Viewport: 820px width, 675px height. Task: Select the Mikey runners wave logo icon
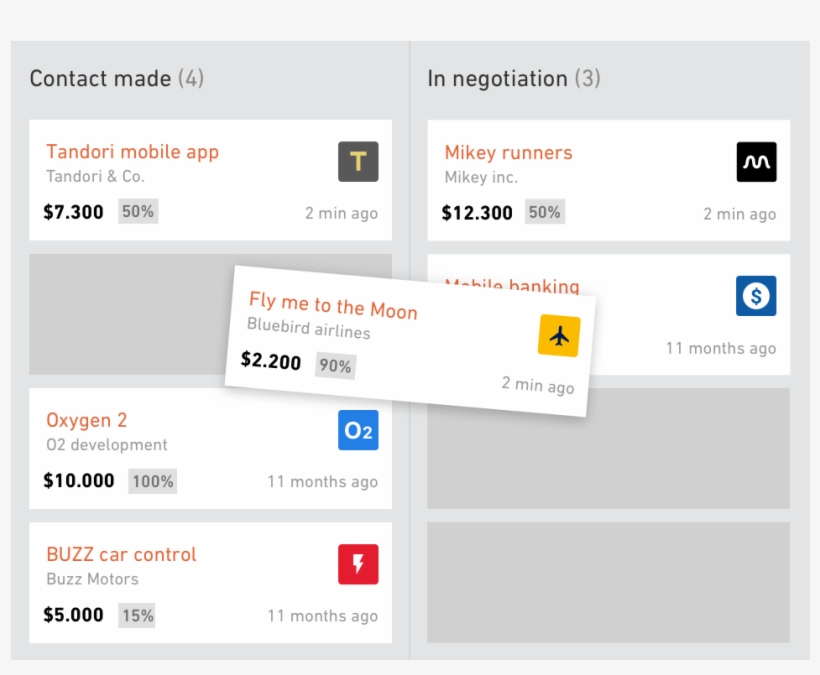click(756, 161)
